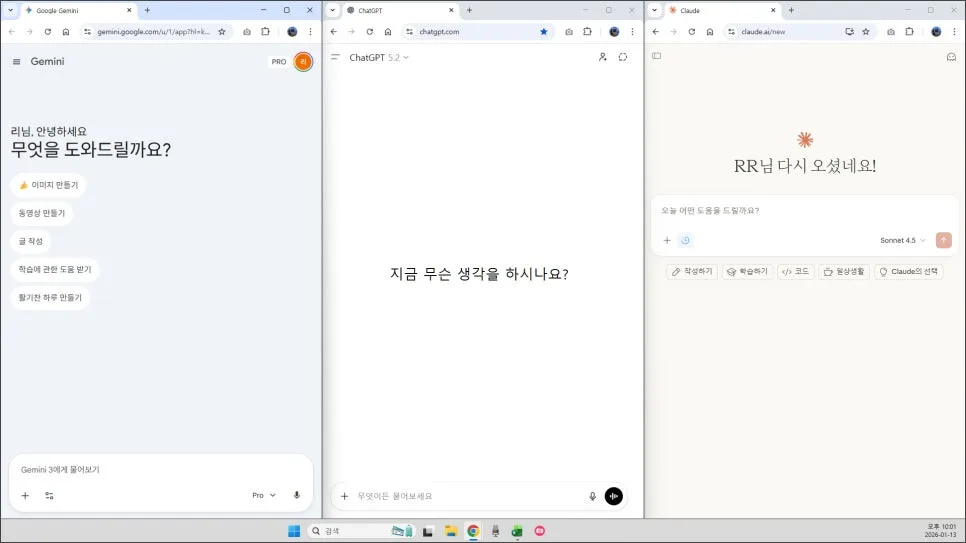Open tab search dropdown in ChatGPT window
The height and width of the screenshot is (543, 966).
point(333,10)
